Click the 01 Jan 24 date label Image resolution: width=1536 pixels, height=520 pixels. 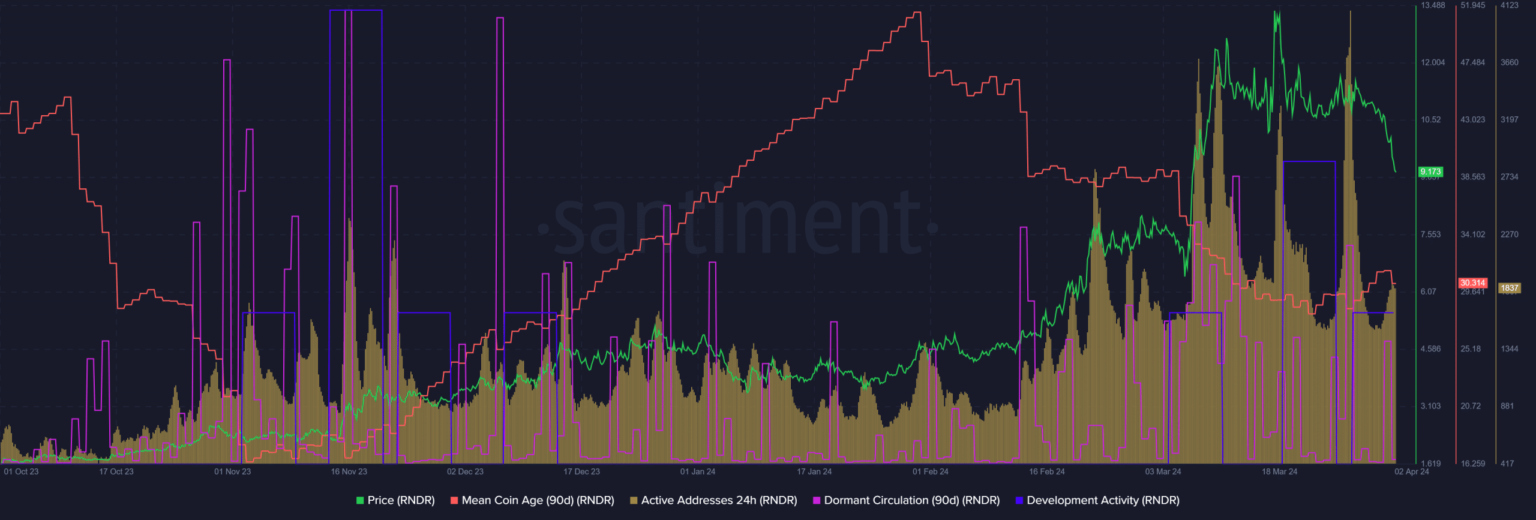tap(697, 470)
